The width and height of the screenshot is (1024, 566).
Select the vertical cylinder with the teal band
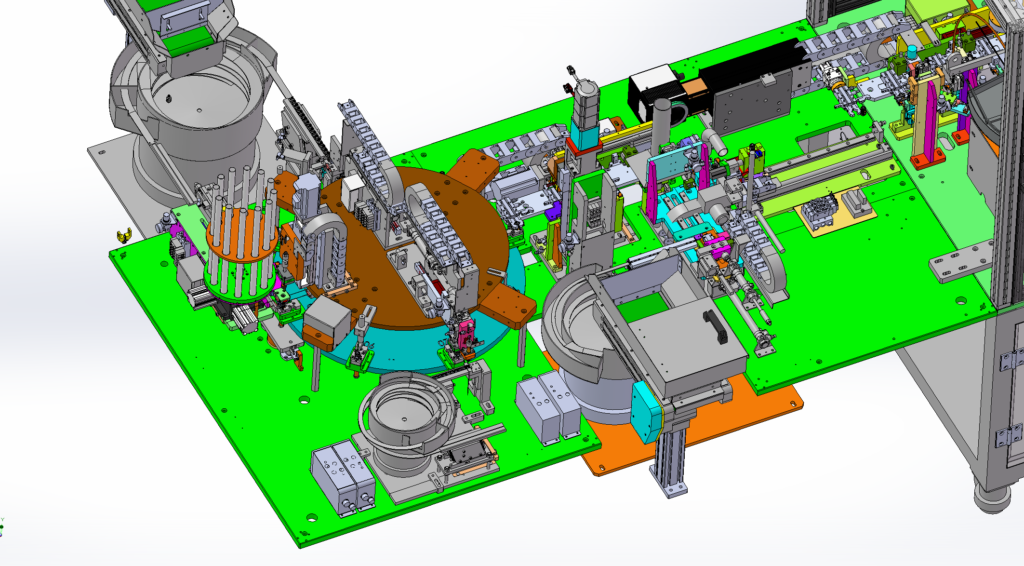tap(584, 118)
